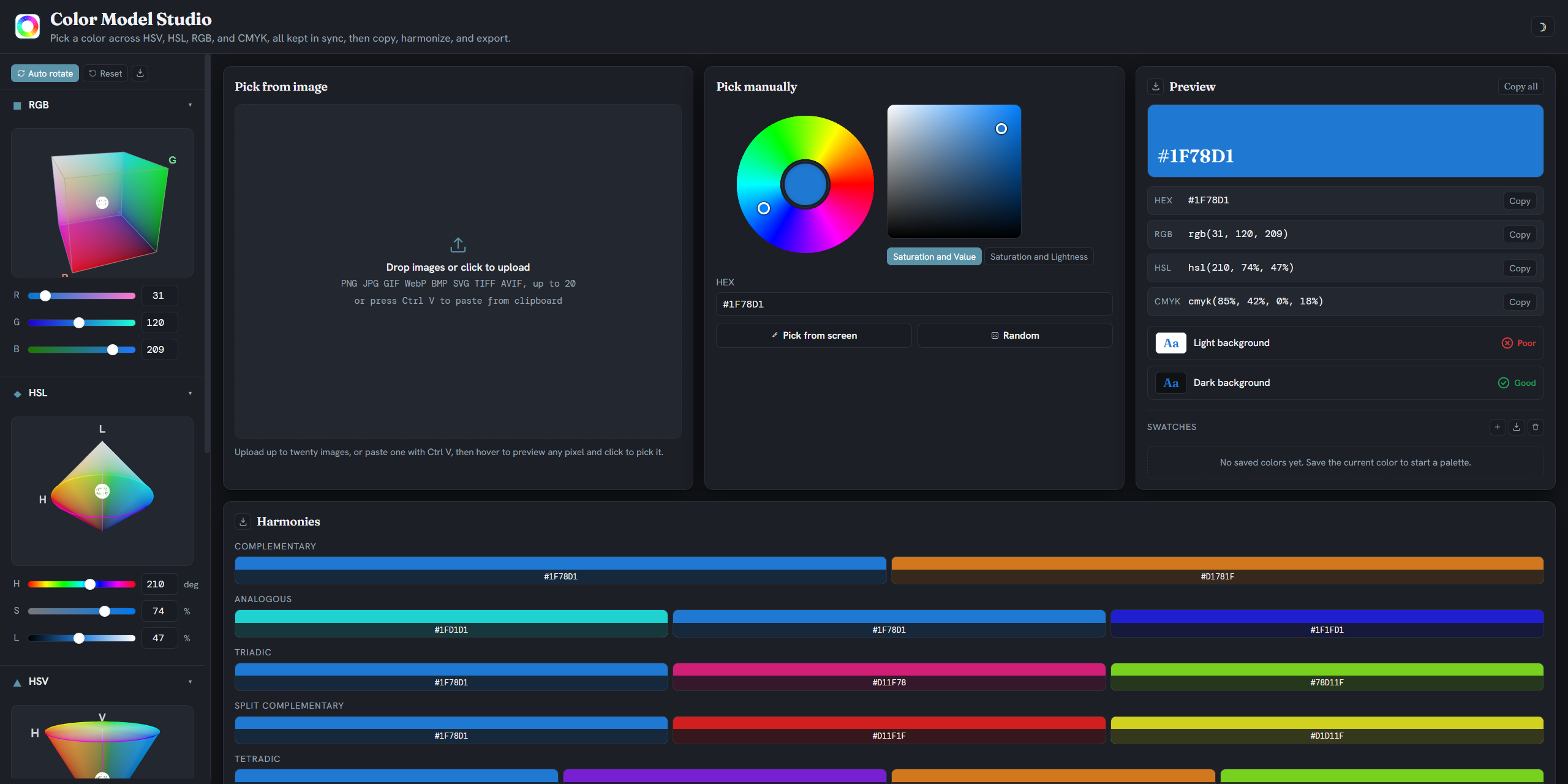Click the download icon next to Reset
Screen dimensions: 1568x784
point(140,73)
